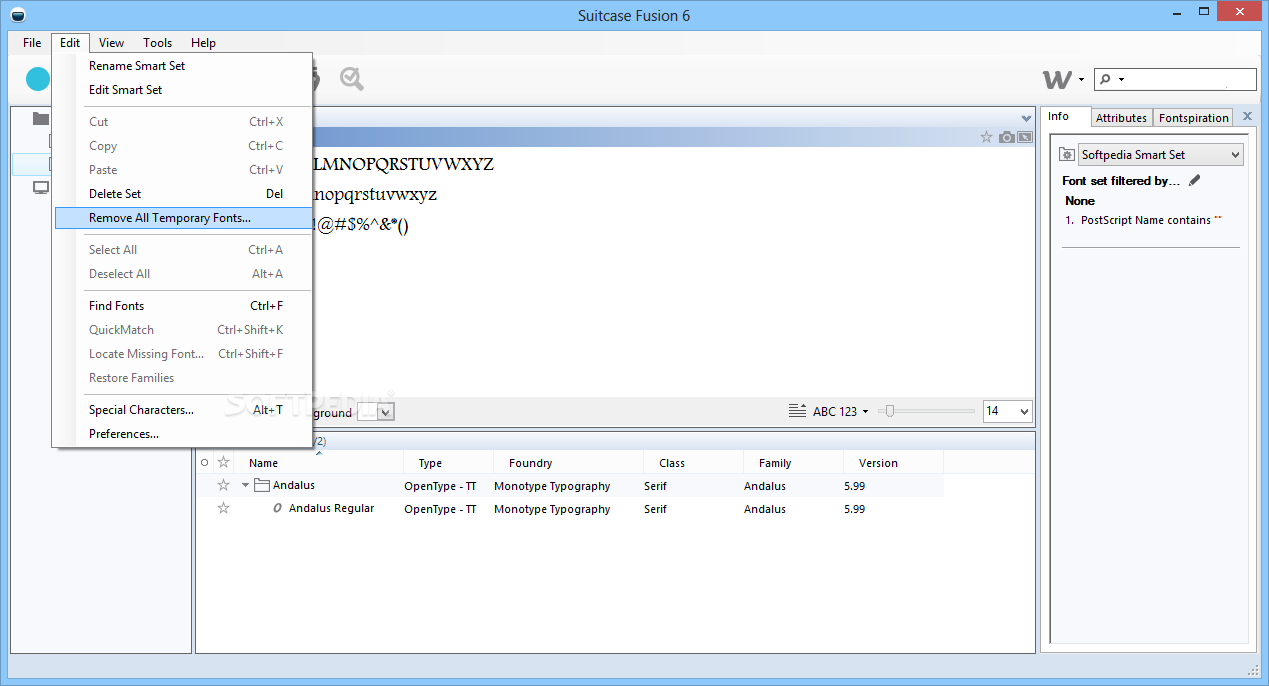This screenshot has height=686, width=1269.
Task: Open the background color dropdown arrow
Action: click(386, 412)
